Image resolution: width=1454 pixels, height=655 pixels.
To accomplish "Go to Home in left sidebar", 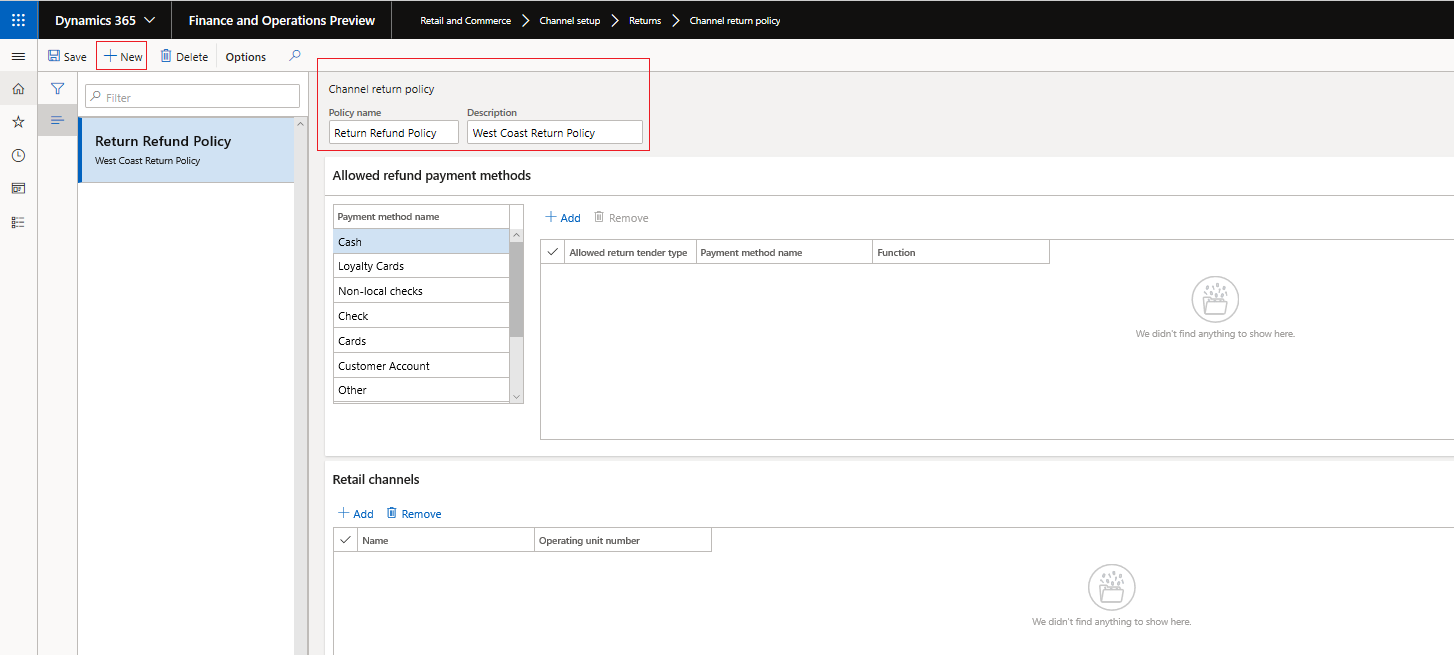I will [x=18, y=89].
